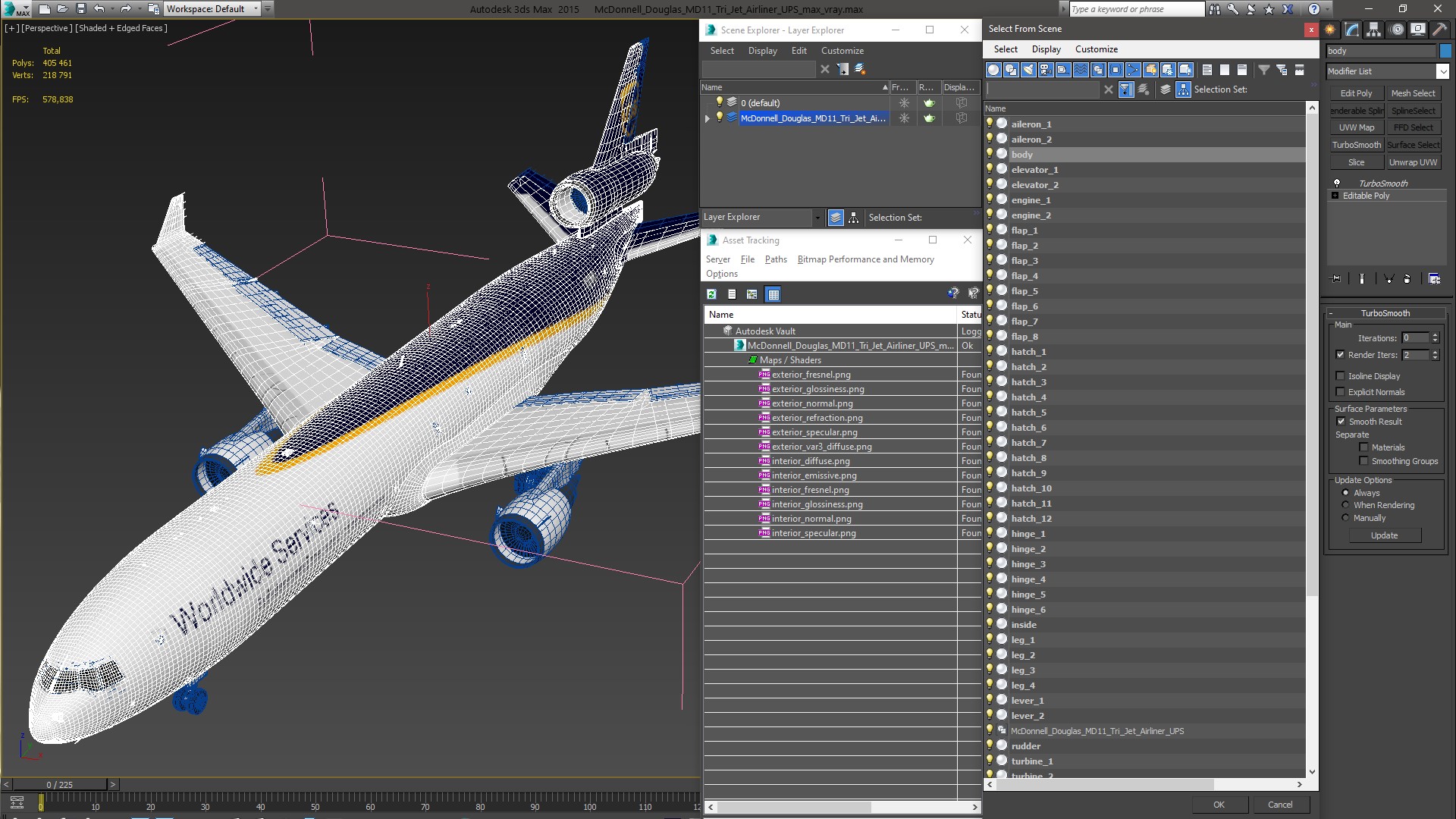Image resolution: width=1456 pixels, height=819 pixels.
Task: Enable Explicit Normals checkbox
Action: (x=1340, y=392)
